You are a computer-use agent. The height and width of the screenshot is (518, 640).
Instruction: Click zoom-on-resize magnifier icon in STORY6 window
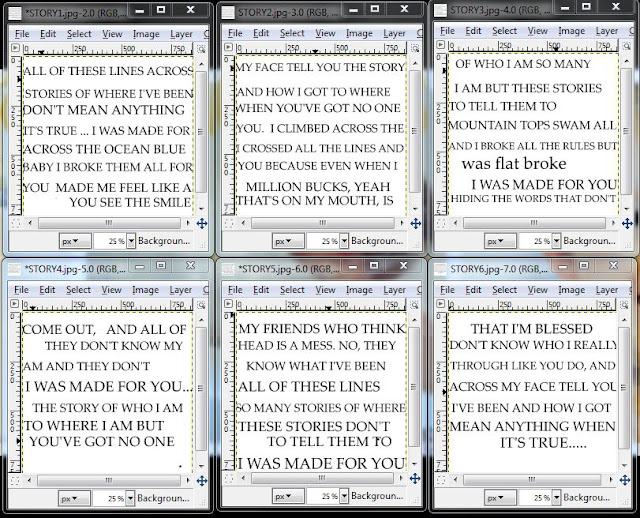click(x=624, y=305)
